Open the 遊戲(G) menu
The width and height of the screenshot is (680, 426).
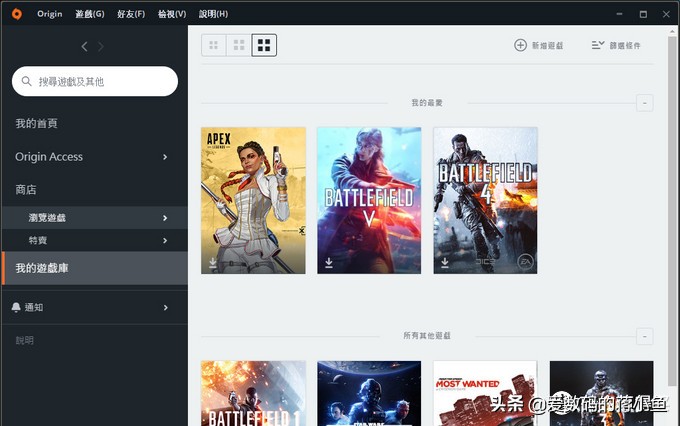pos(90,14)
